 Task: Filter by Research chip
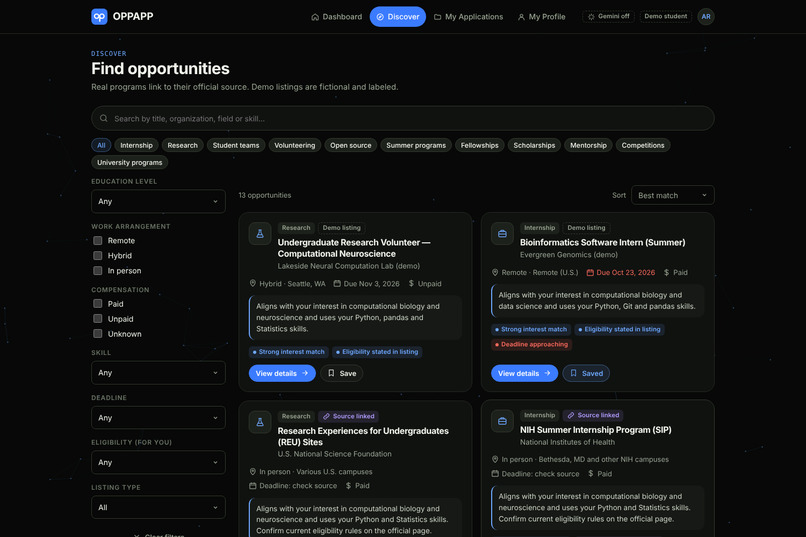pyautogui.click(x=182, y=145)
